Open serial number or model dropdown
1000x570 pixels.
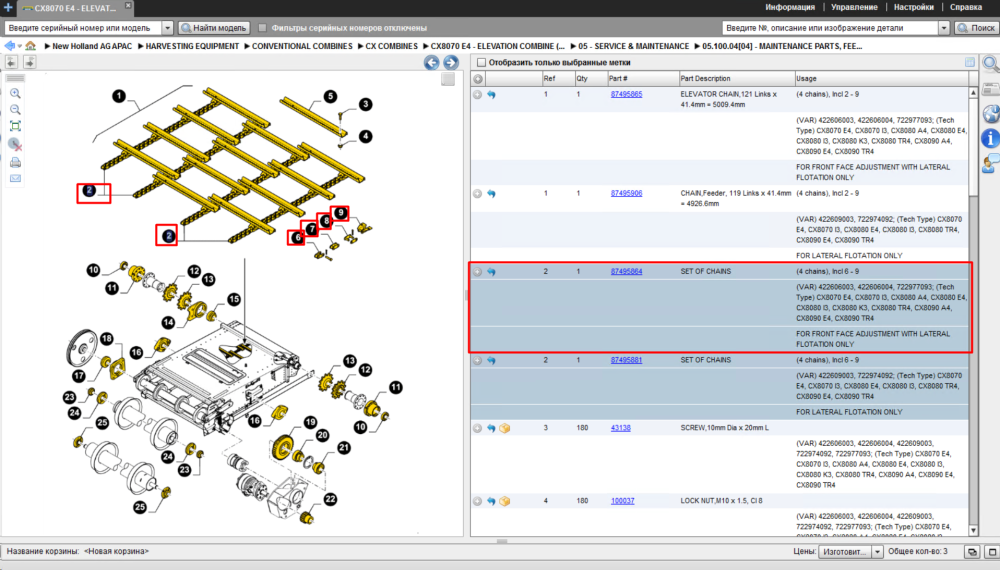coord(167,28)
